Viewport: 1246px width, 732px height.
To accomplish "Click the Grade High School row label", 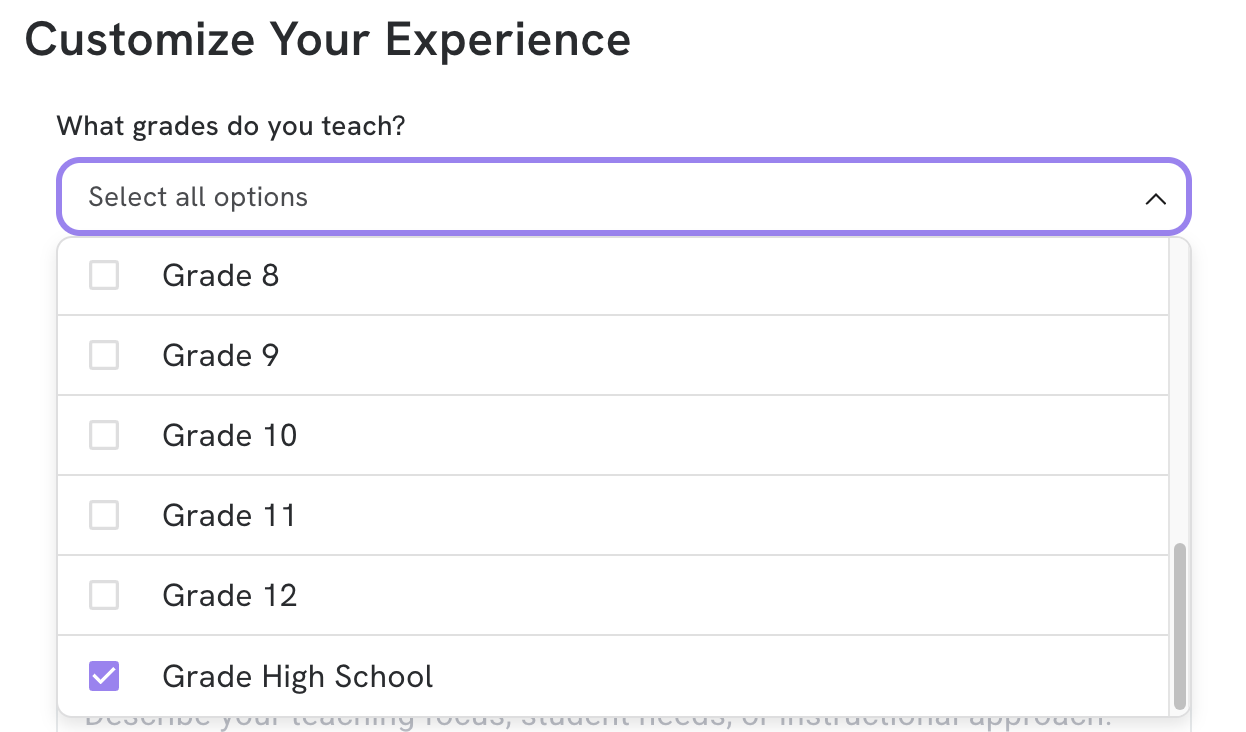I will [297, 676].
